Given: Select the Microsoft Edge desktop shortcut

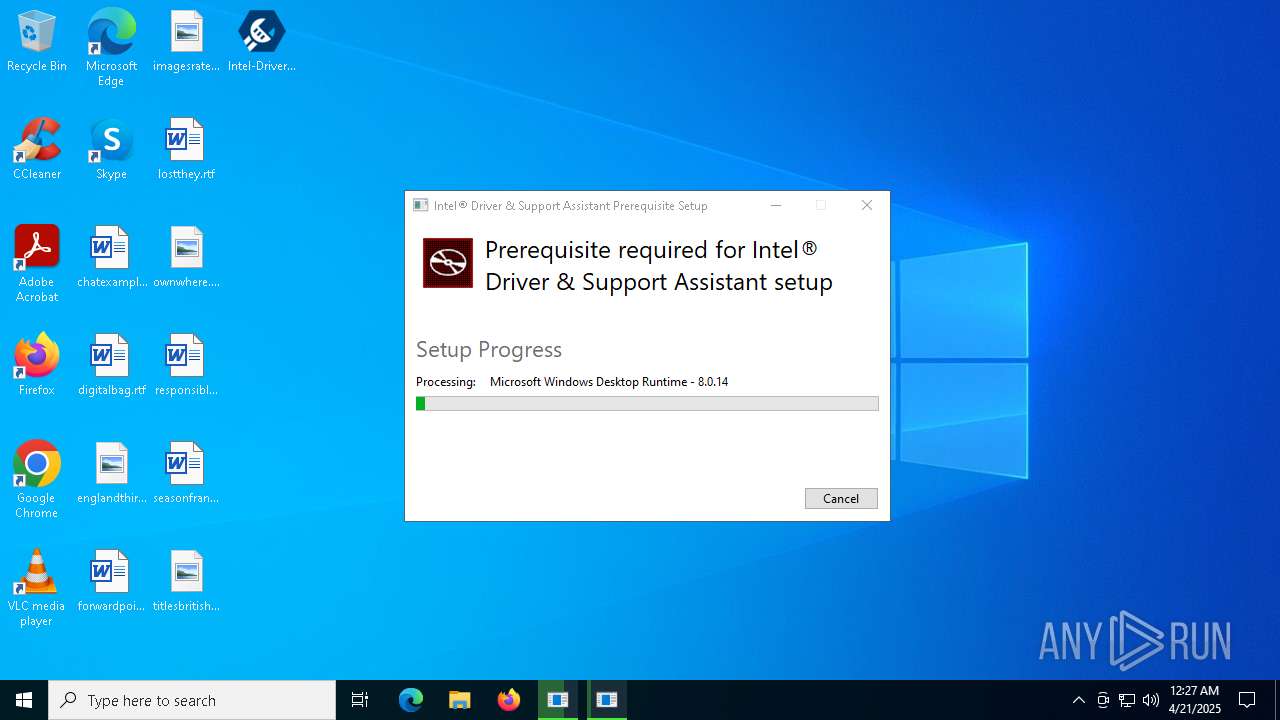Looking at the screenshot, I should point(111,48).
